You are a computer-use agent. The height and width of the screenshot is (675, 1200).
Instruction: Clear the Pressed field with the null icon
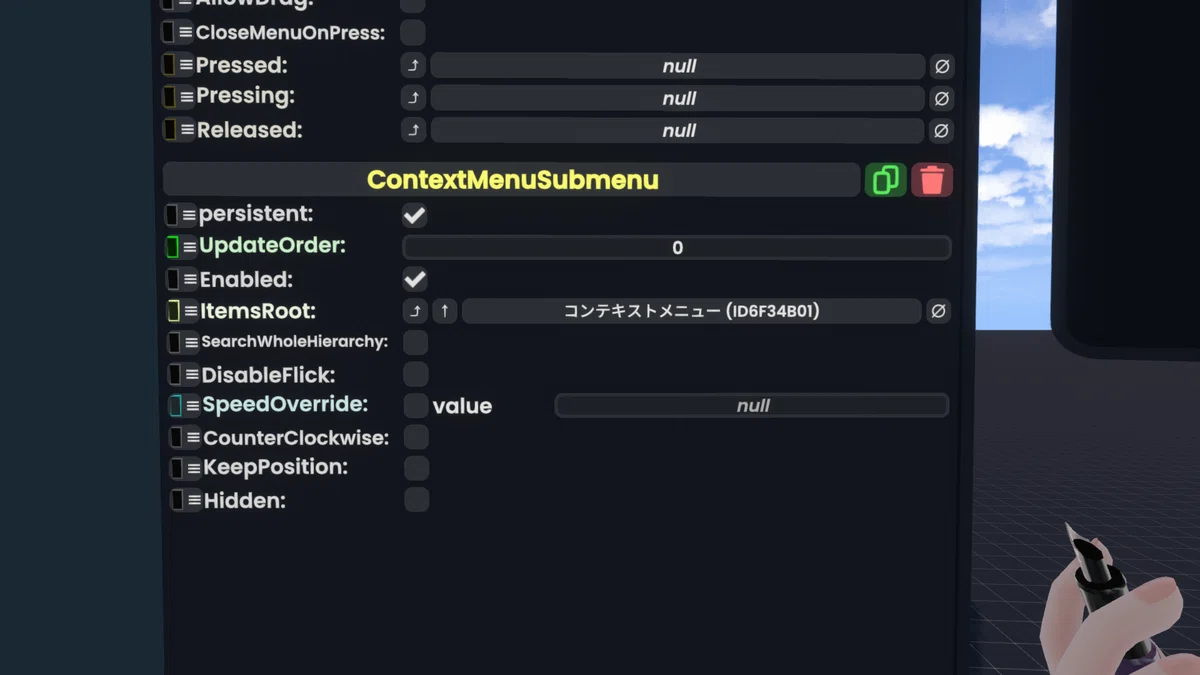coord(941,67)
